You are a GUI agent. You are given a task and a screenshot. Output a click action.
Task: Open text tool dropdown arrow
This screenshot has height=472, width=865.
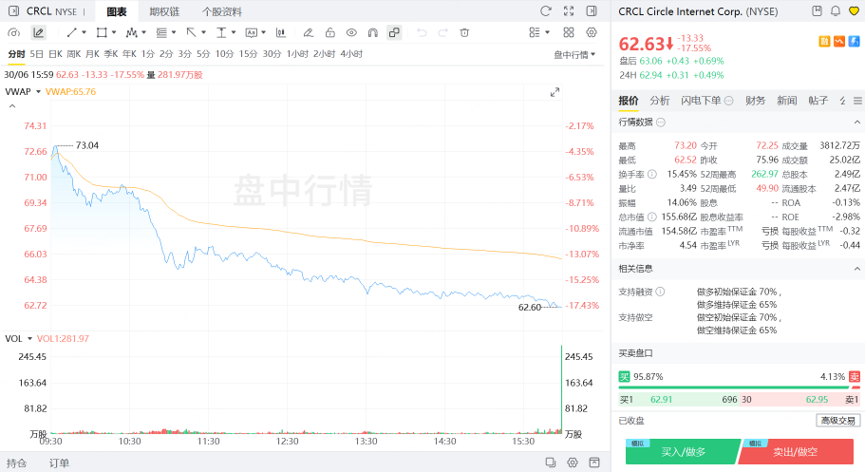click(233, 33)
